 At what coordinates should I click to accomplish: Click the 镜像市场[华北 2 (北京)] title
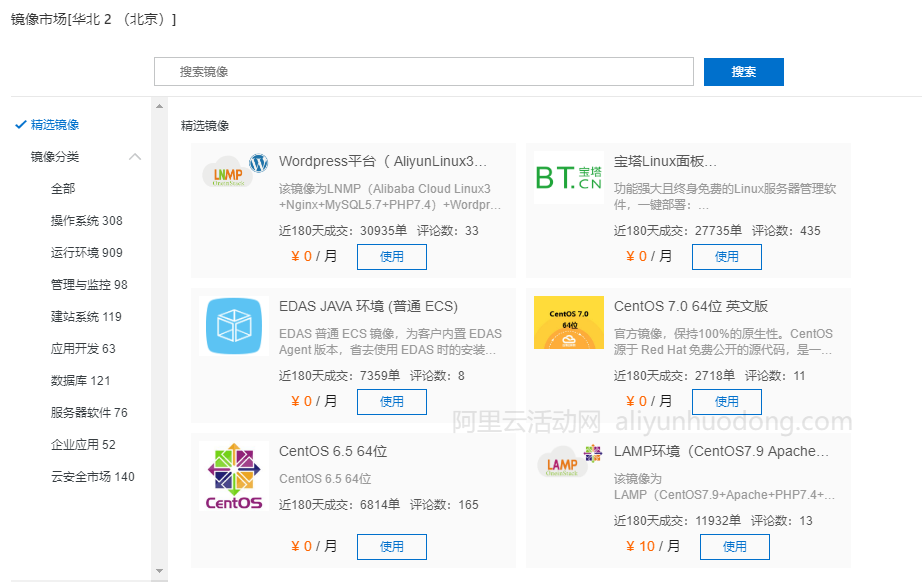93,19
